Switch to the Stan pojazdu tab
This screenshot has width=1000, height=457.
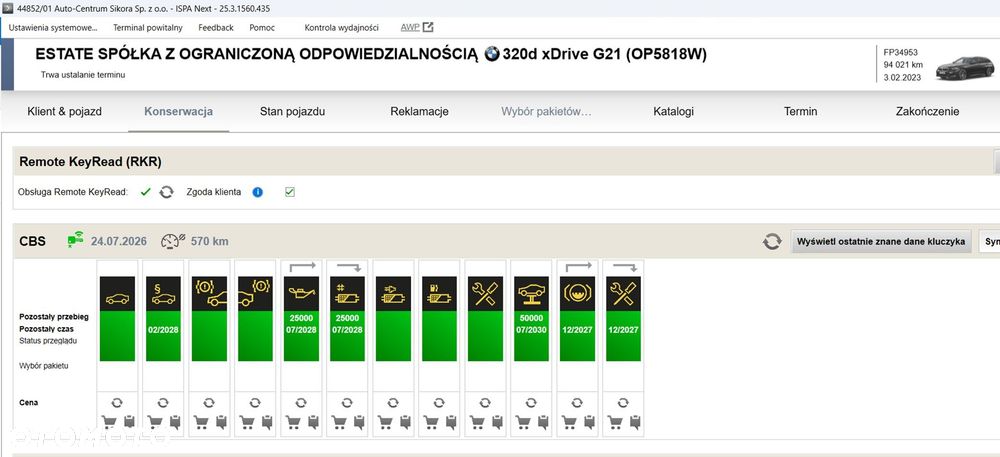[x=293, y=112]
